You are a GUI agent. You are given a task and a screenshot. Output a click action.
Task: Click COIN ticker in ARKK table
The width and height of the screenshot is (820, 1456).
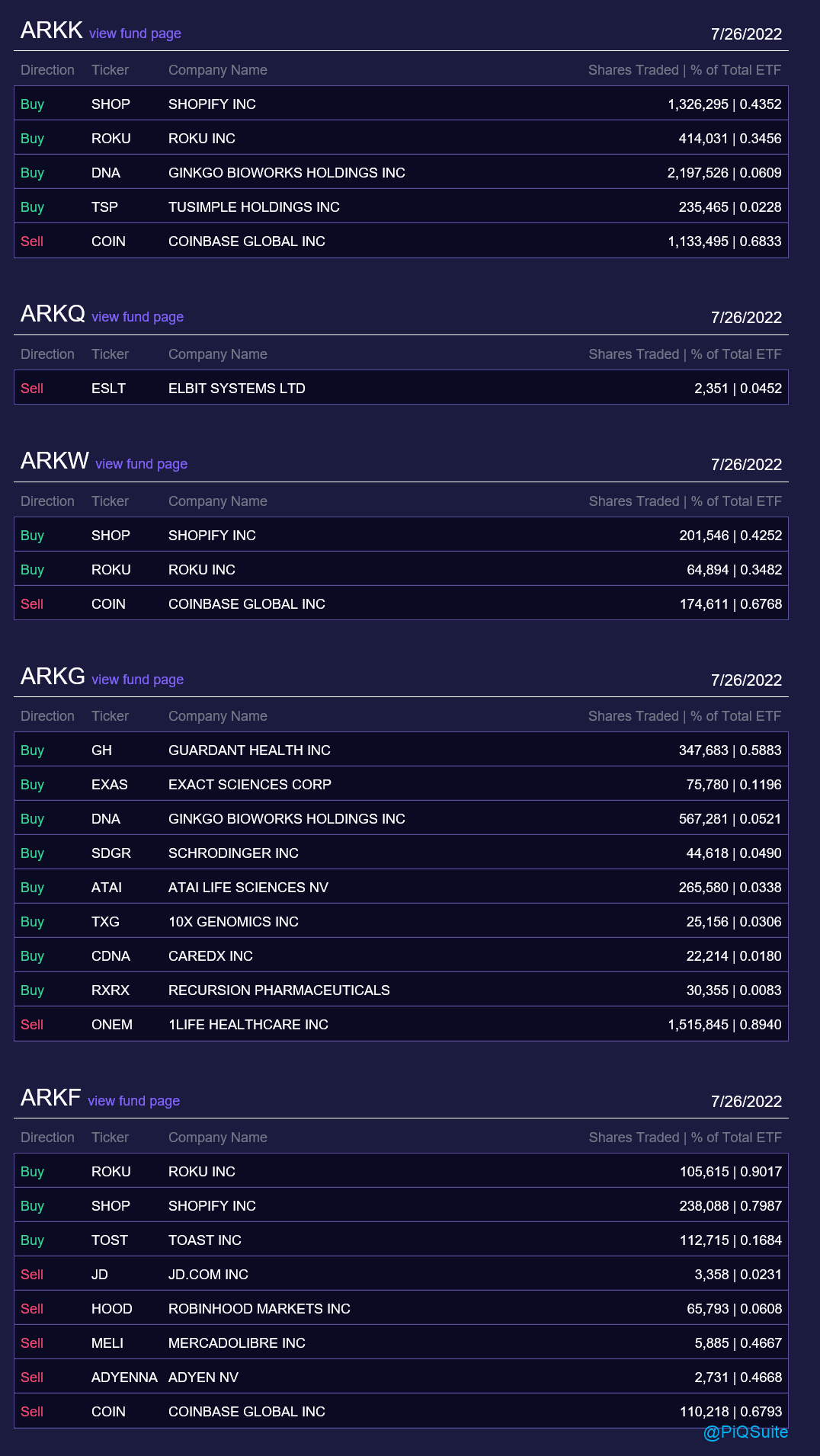108,242
